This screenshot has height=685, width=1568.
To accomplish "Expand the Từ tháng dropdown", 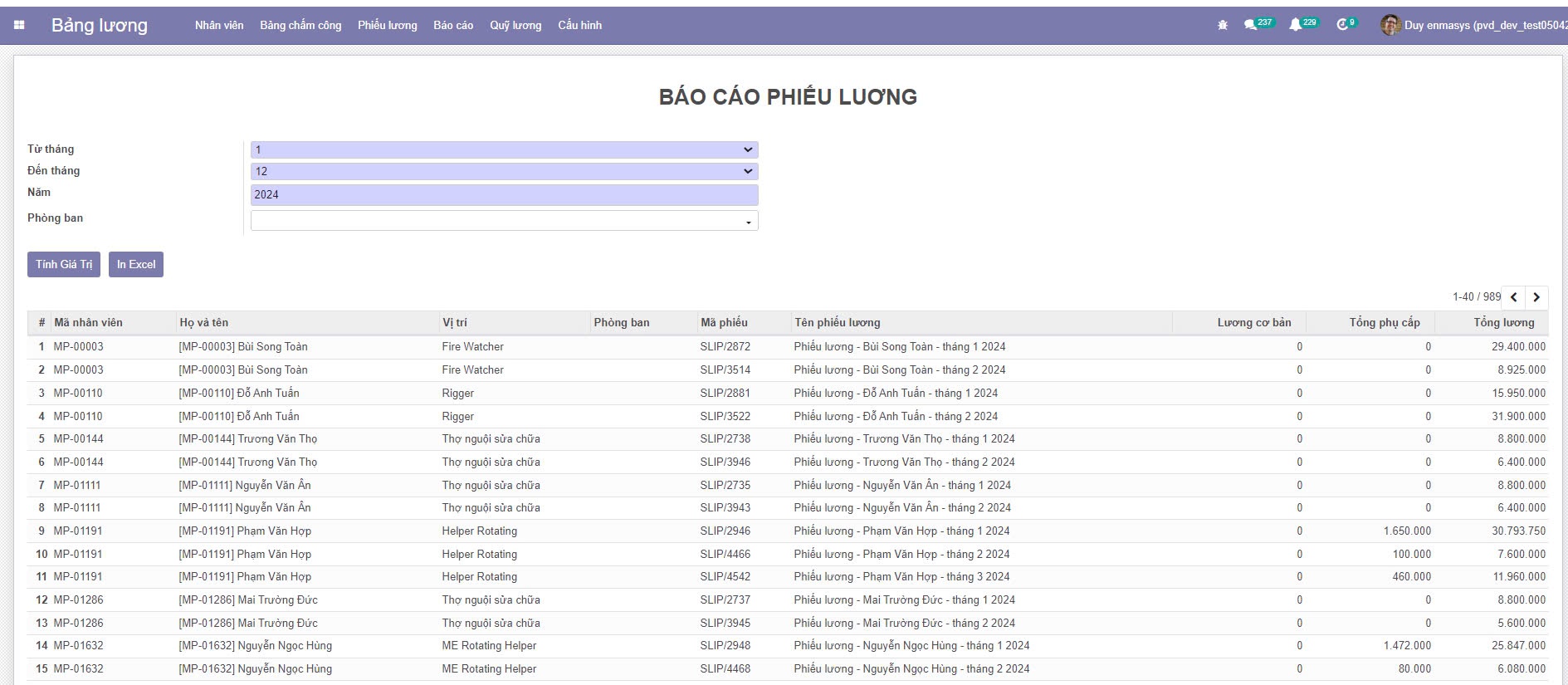I will pos(504,149).
